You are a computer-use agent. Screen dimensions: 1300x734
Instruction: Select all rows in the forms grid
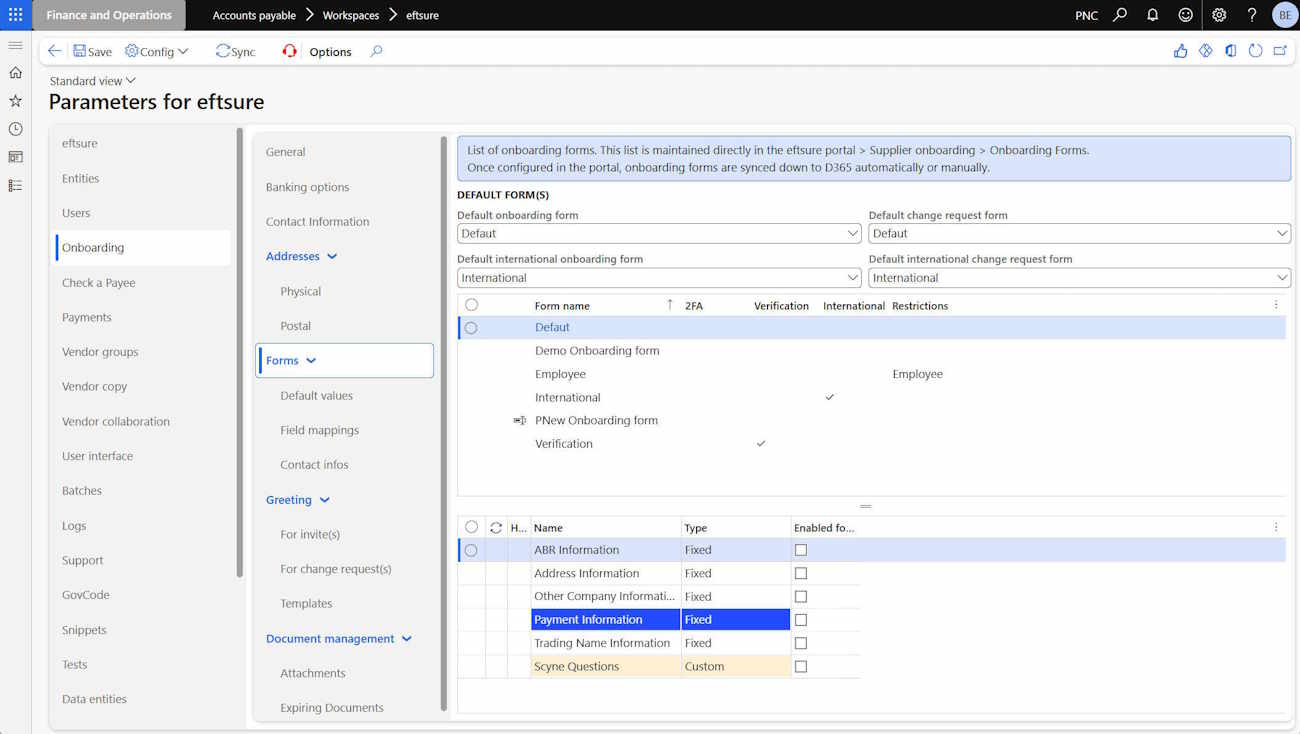tap(471, 305)
